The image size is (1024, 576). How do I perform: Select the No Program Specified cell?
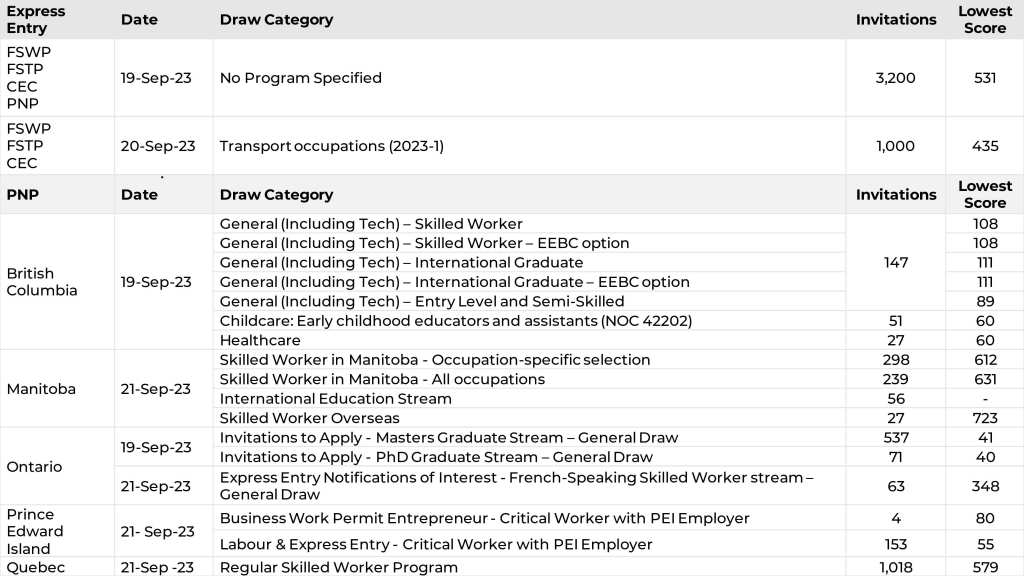(300, 78)
